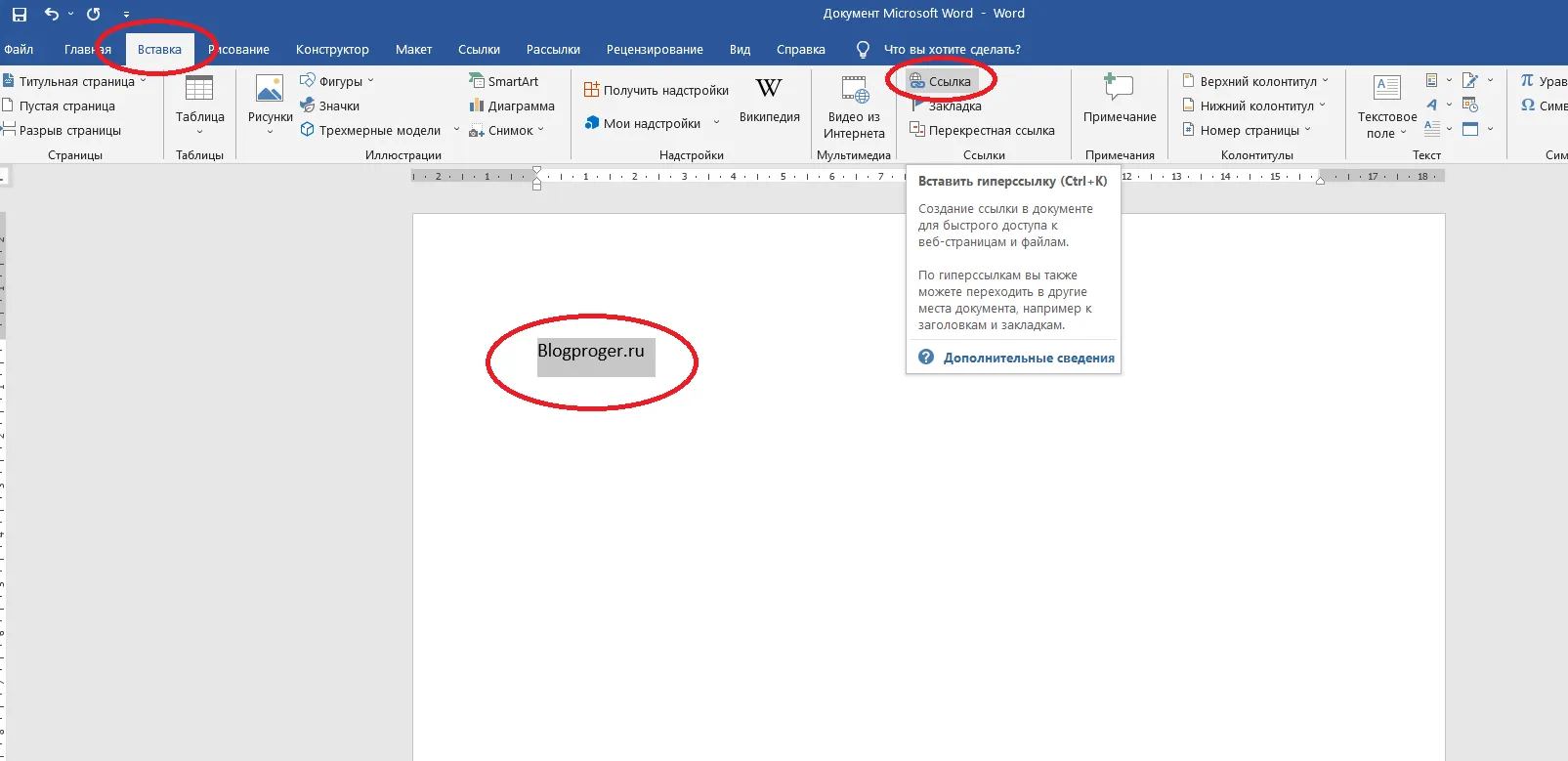Open the WordArt dropdown arrow

click(x=1449, y=105)
